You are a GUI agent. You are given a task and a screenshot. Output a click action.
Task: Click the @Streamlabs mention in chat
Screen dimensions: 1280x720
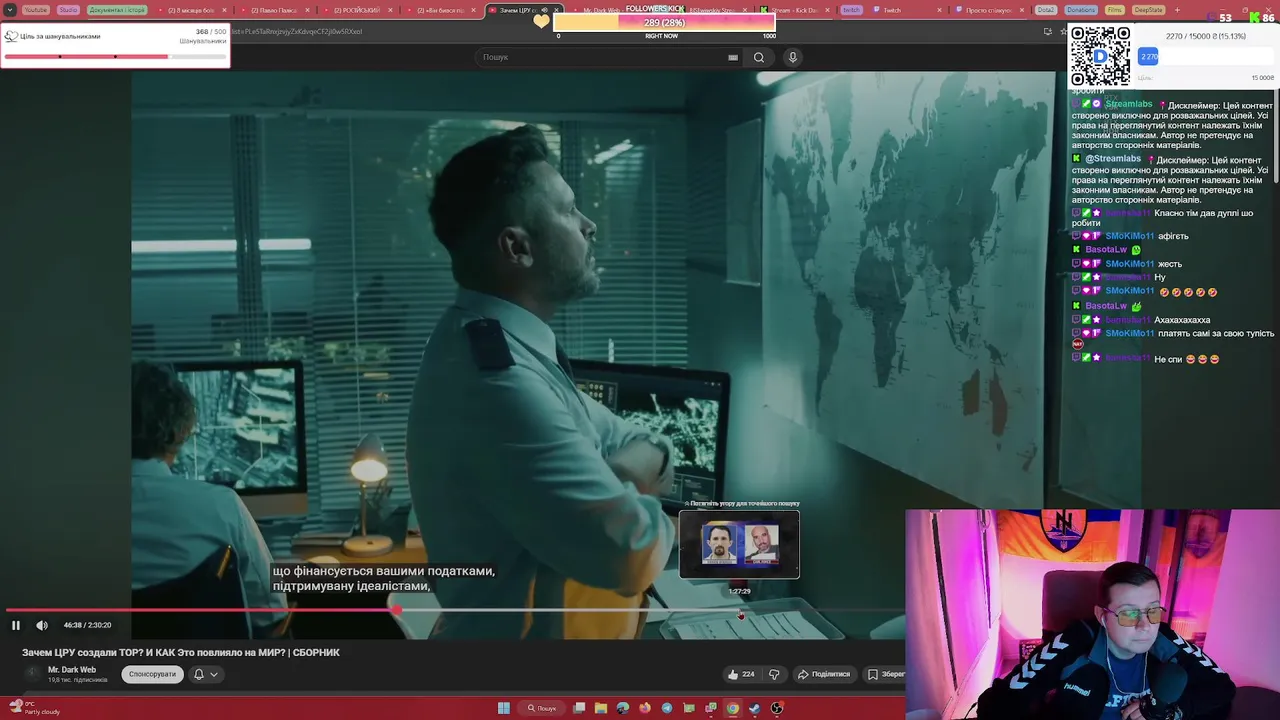(1113, 159)
